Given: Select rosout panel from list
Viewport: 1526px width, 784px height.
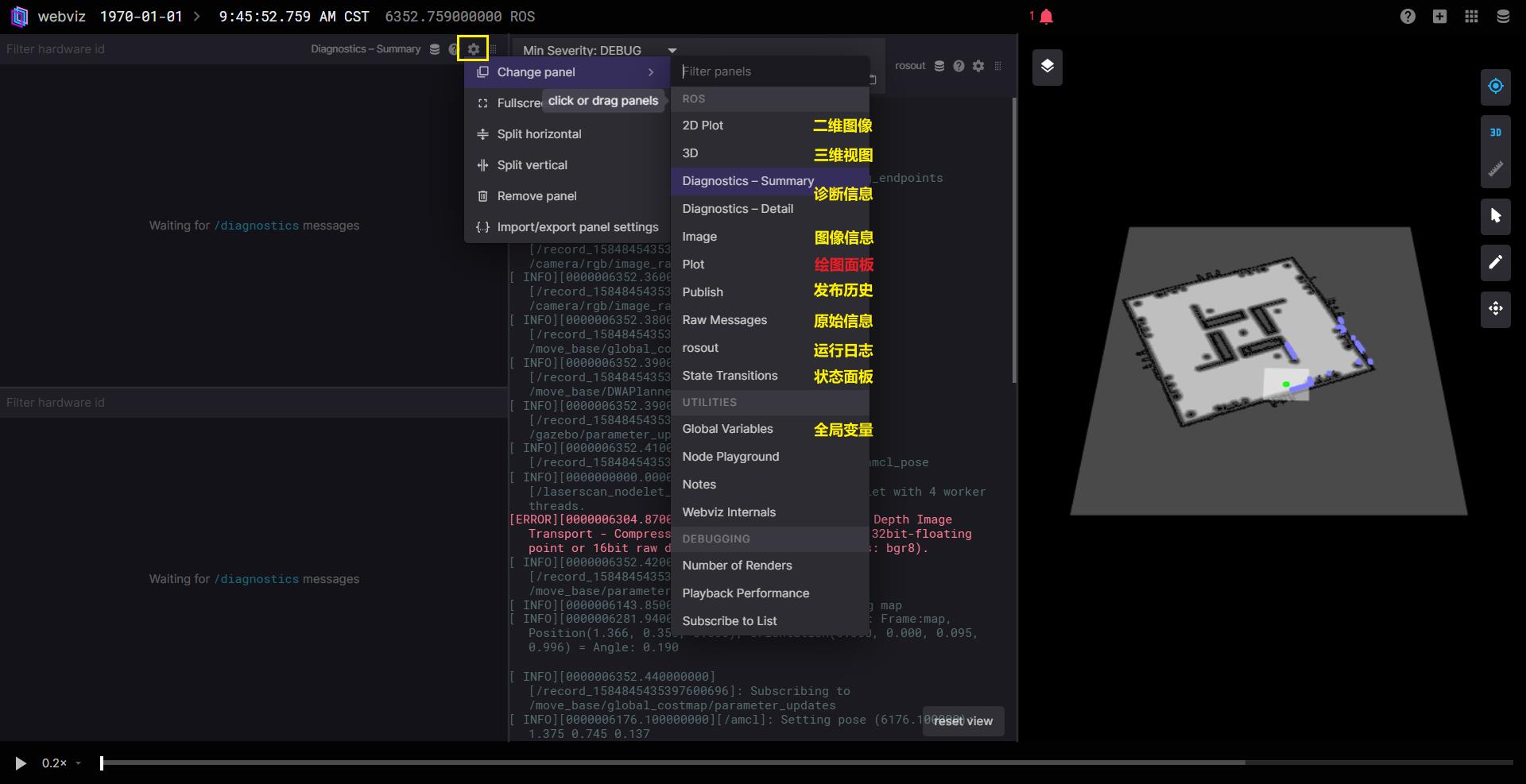Looking at the screenshot, I should coord(770,348).
